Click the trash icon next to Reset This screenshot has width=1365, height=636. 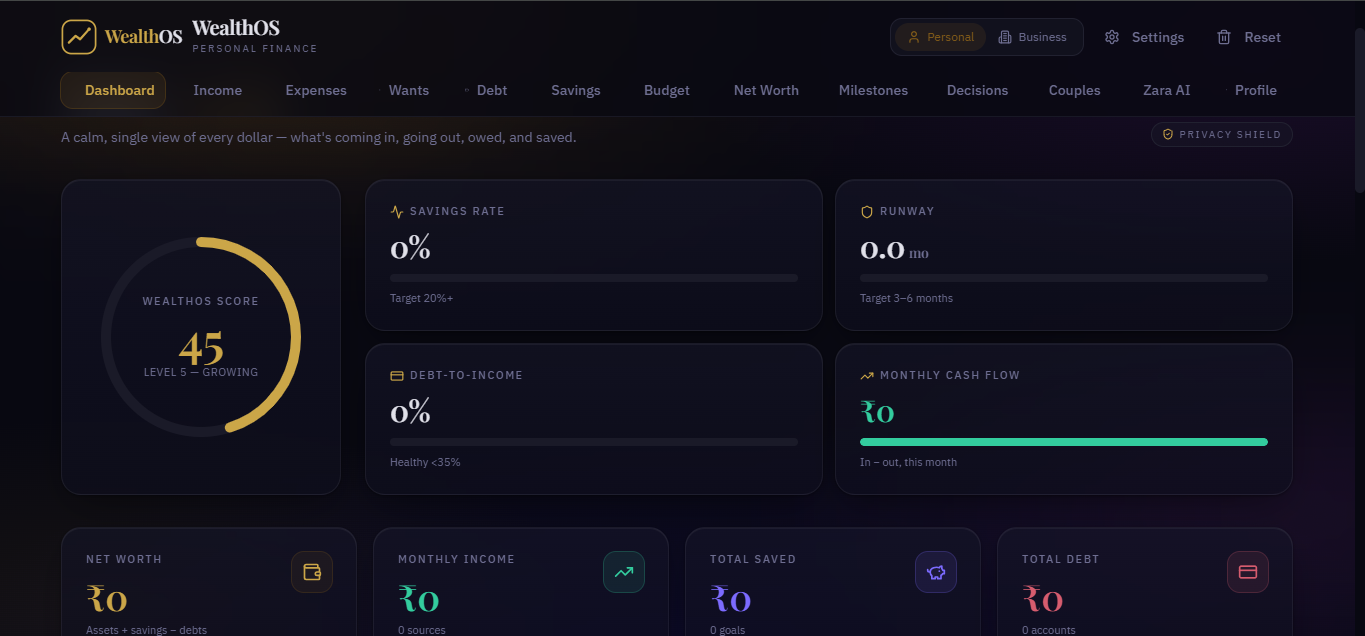point(1224,37)
